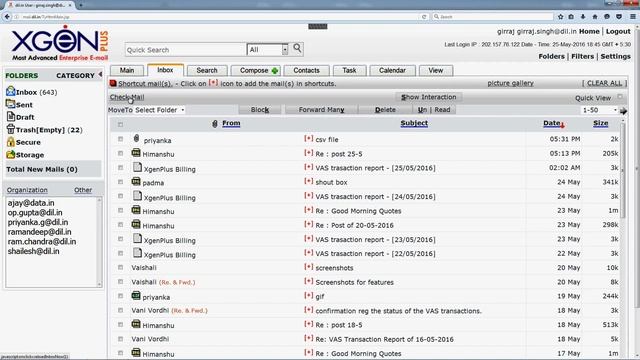Add 'shout box' mail to shortcuts

click(309, 182)
